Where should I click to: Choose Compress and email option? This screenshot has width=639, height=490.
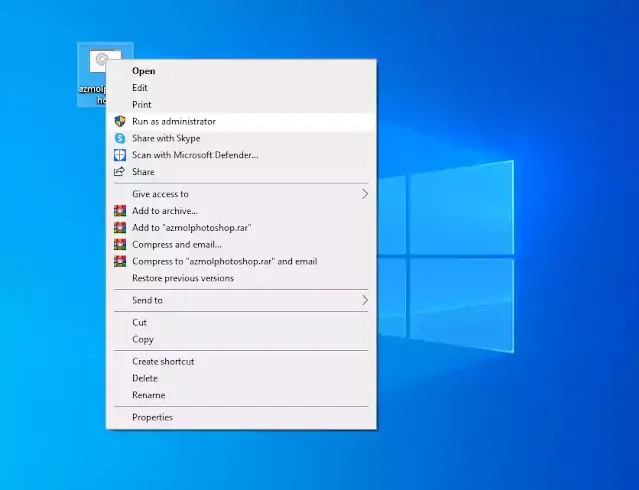[241, 245]
